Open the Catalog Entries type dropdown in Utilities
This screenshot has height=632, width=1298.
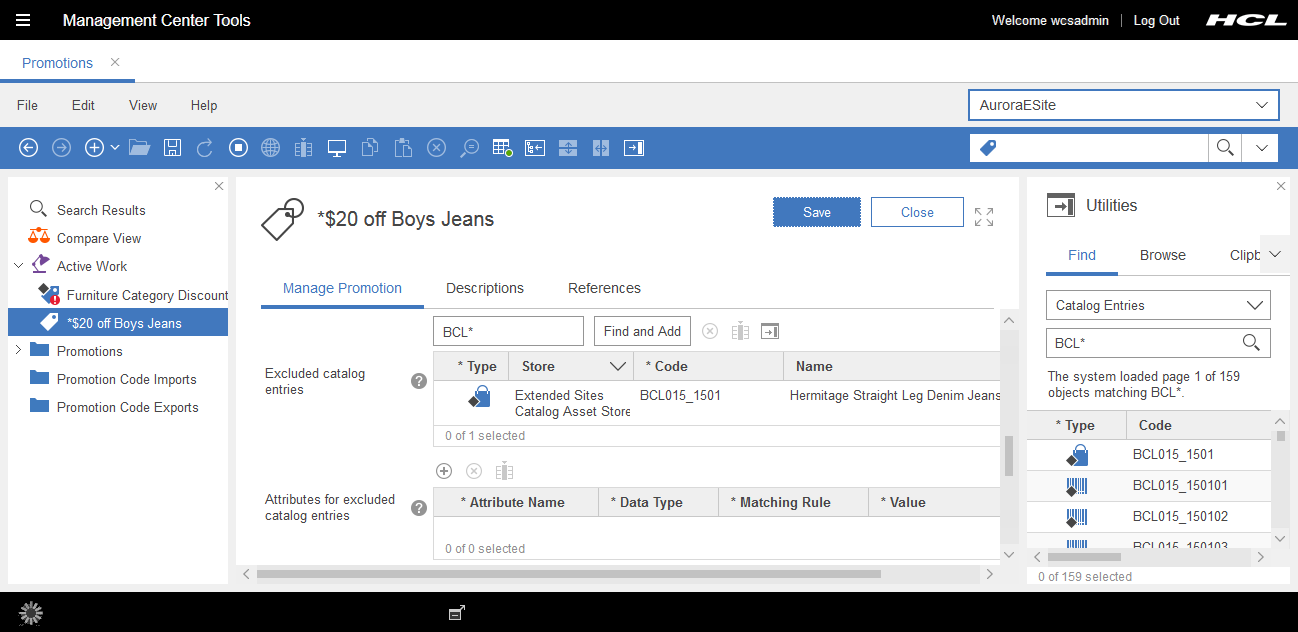tap(1157, 305)
